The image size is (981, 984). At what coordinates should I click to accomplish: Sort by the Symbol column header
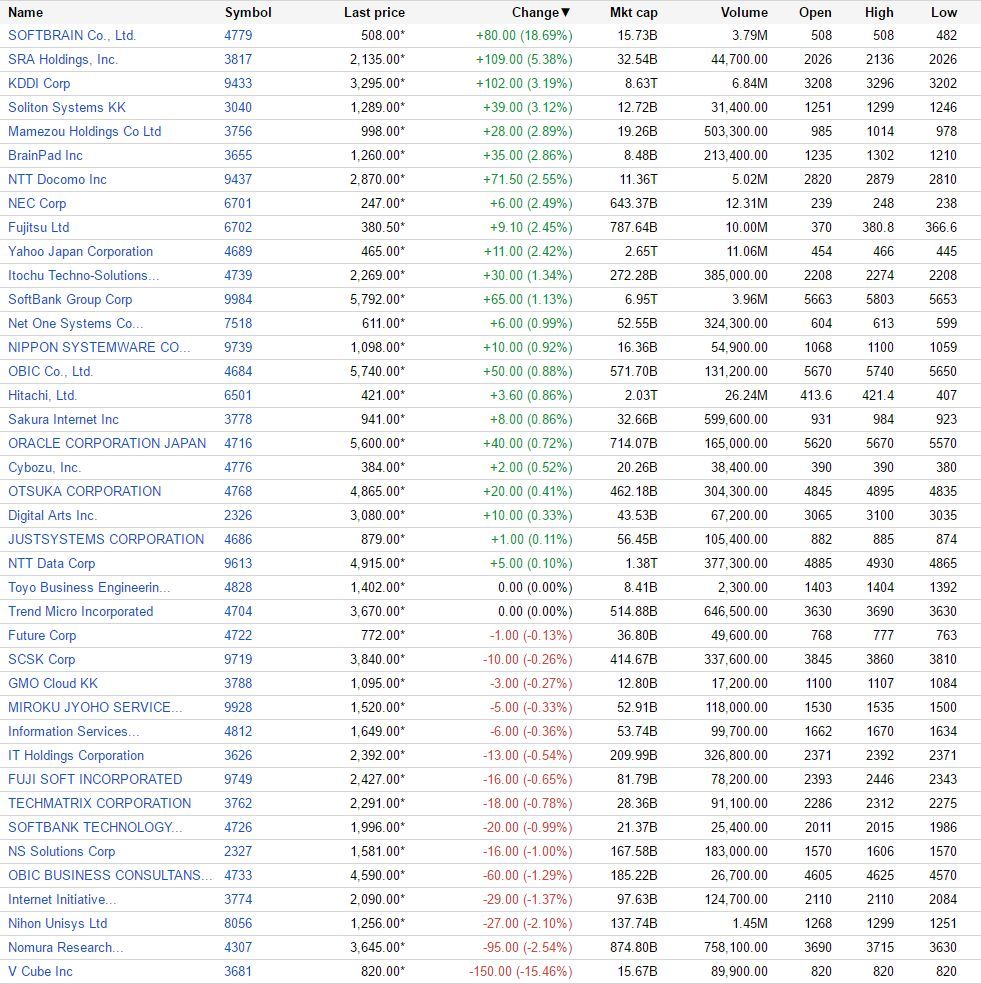[x=248, y=13]
